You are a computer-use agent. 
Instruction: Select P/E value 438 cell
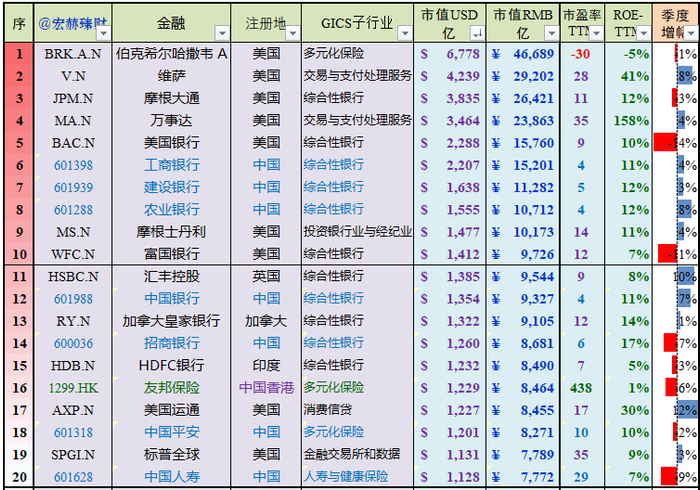(x=582, y=388)
